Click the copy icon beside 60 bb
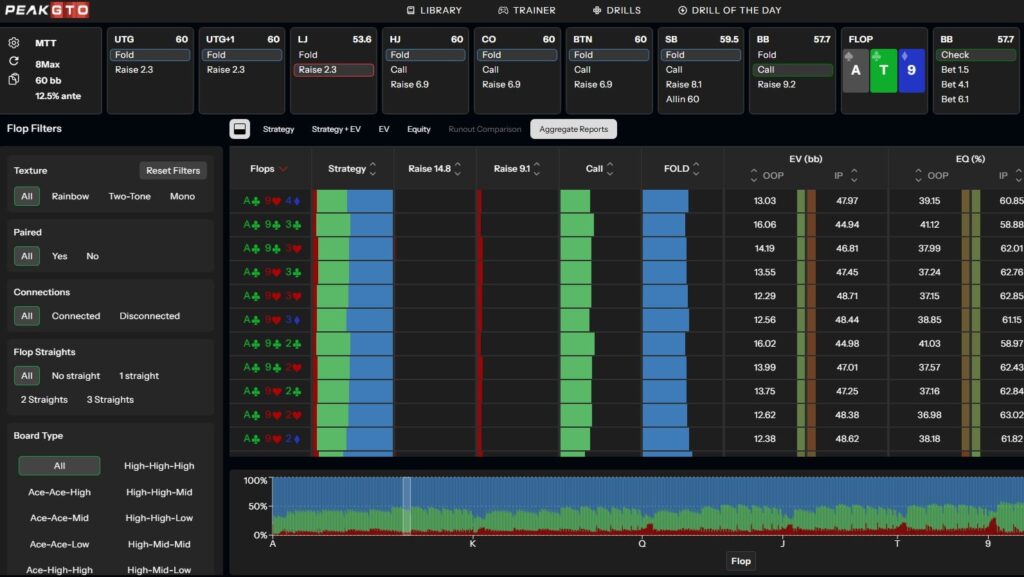Image resolution: width=1024 pixels, height=577 pixels. click(14, 79)
